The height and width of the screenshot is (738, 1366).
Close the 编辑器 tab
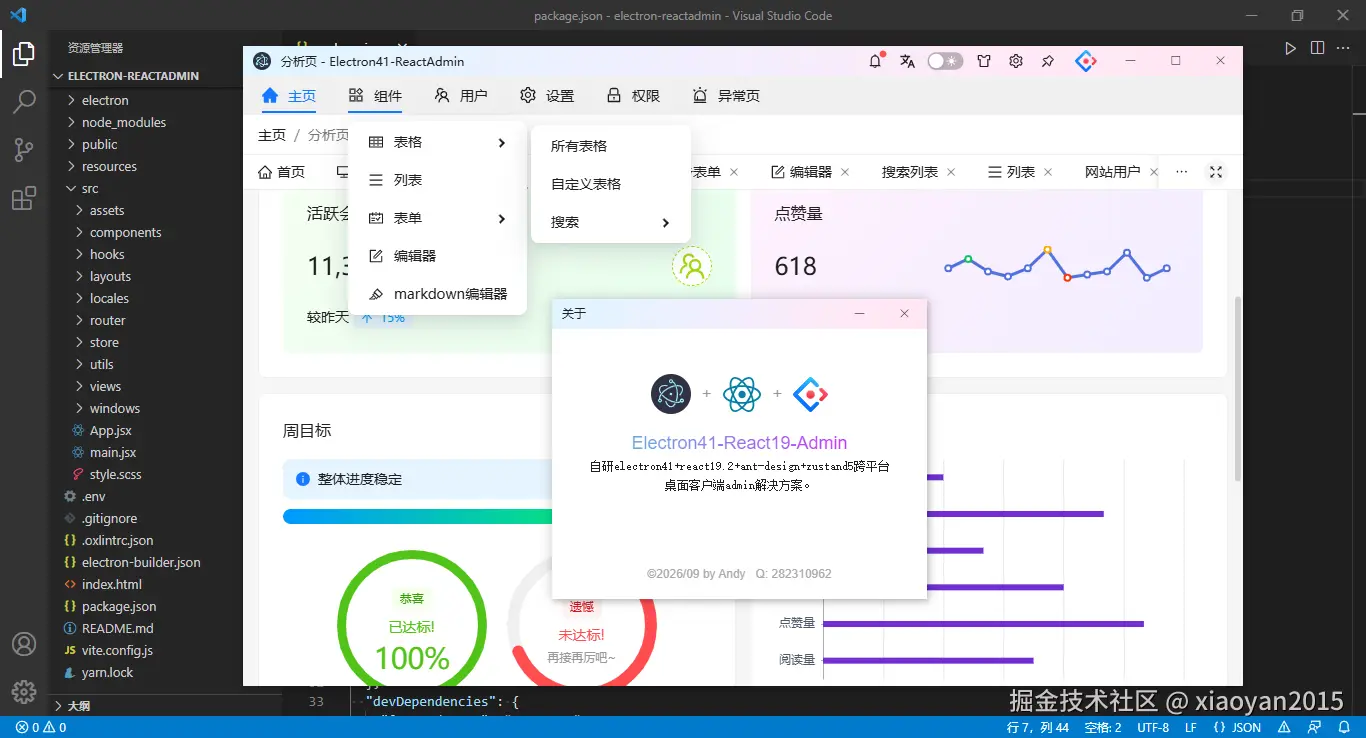(845, 172)
